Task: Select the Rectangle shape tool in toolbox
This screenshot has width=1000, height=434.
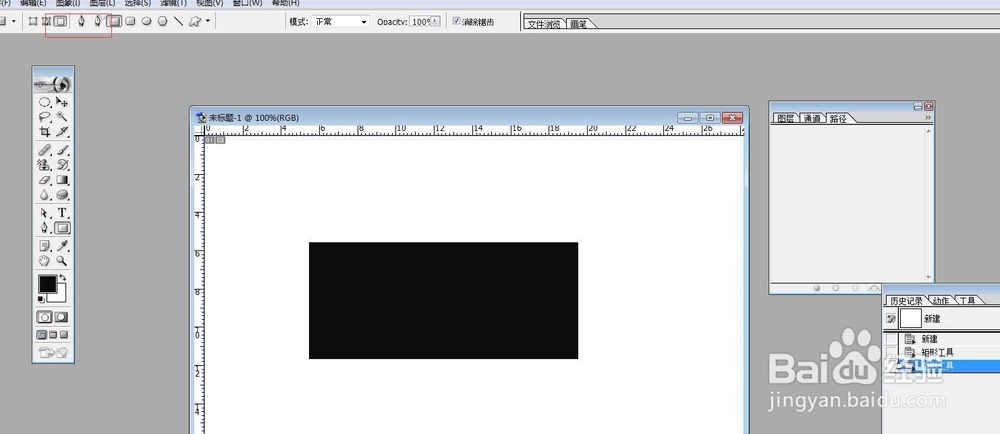Action: 62,228
